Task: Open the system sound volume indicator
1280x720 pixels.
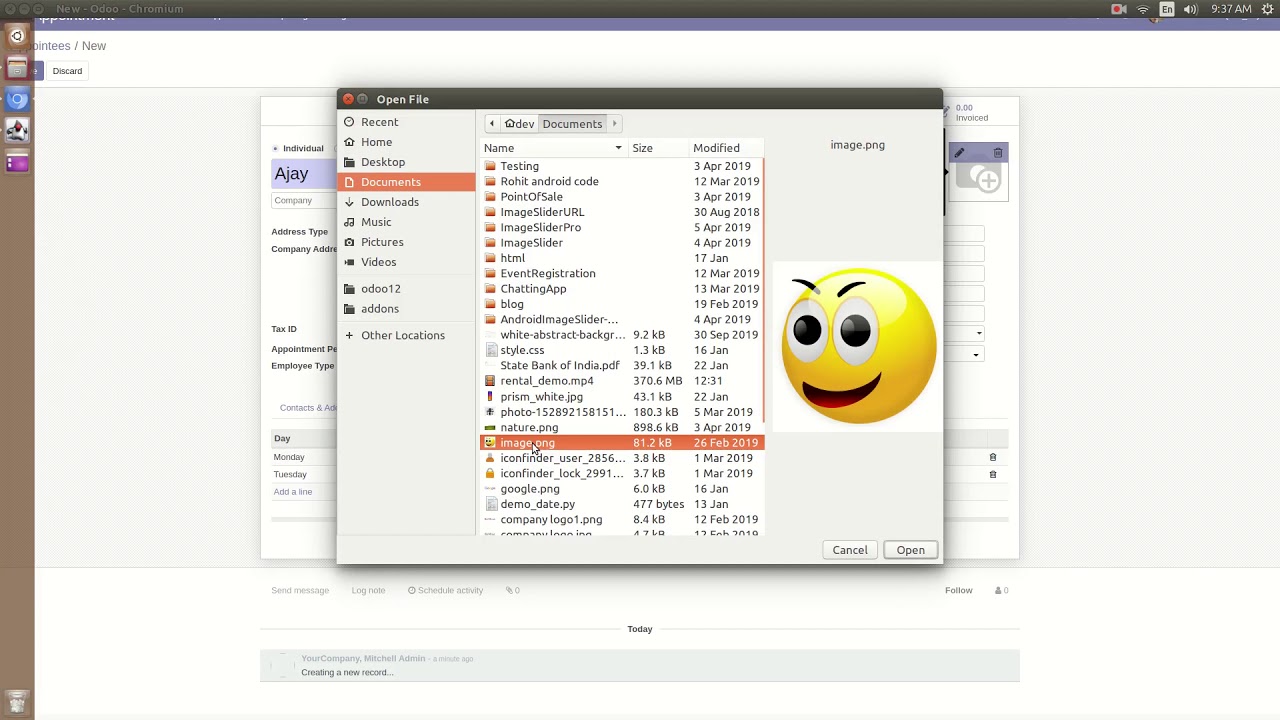Action: 1191,9
